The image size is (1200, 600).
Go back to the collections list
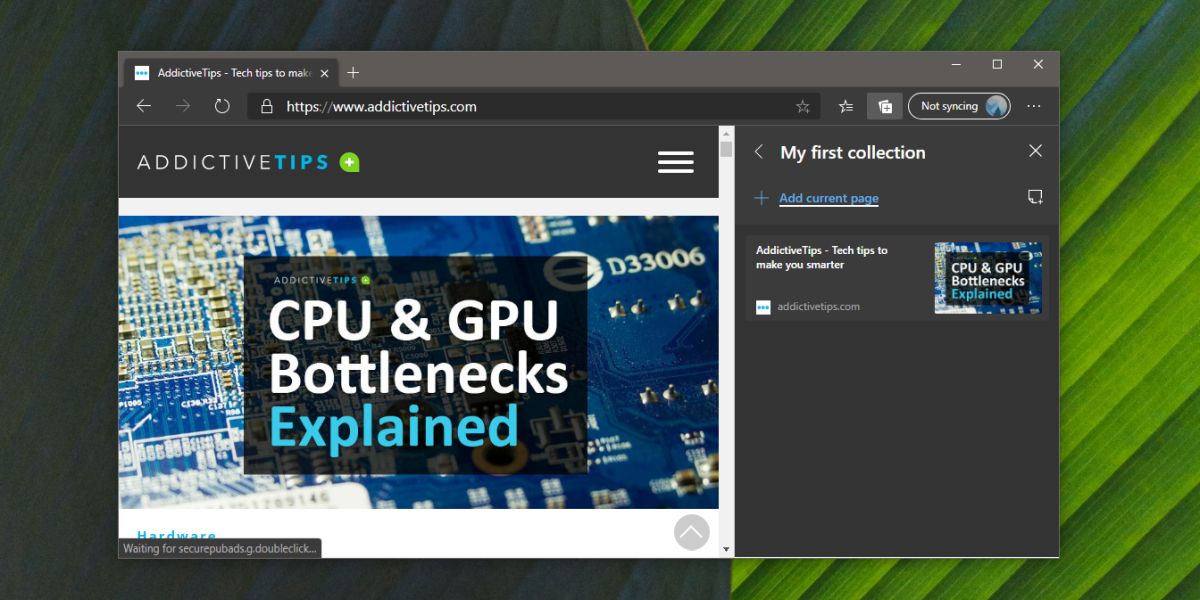tap(759, 152)
